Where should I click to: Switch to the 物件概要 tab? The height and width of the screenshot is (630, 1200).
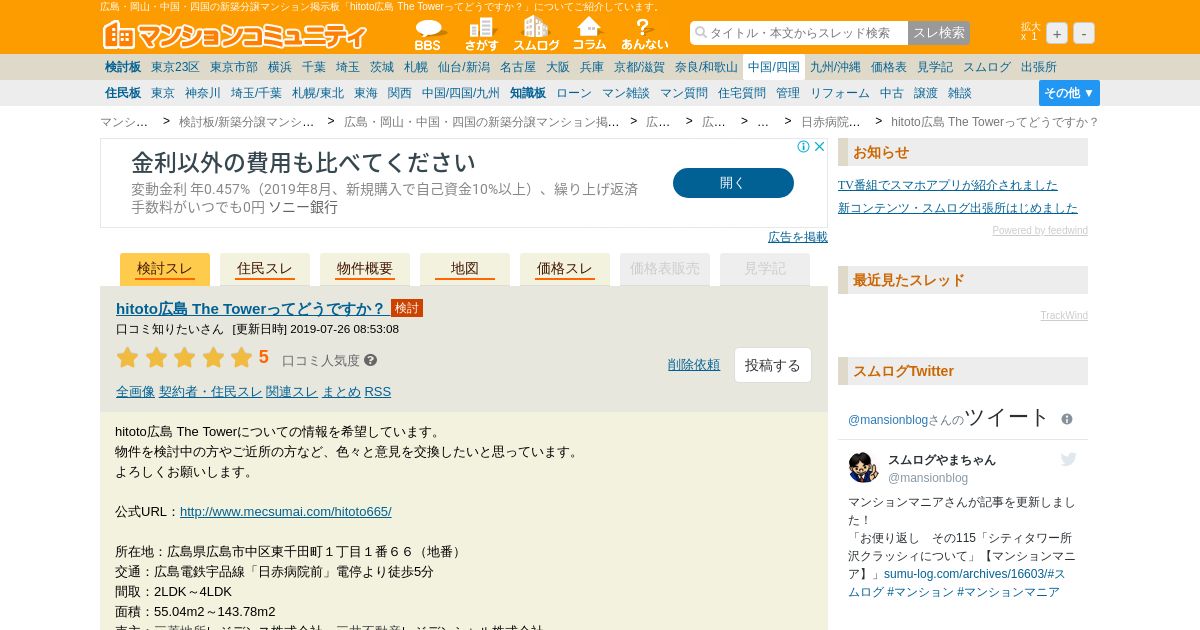point(365,269)
